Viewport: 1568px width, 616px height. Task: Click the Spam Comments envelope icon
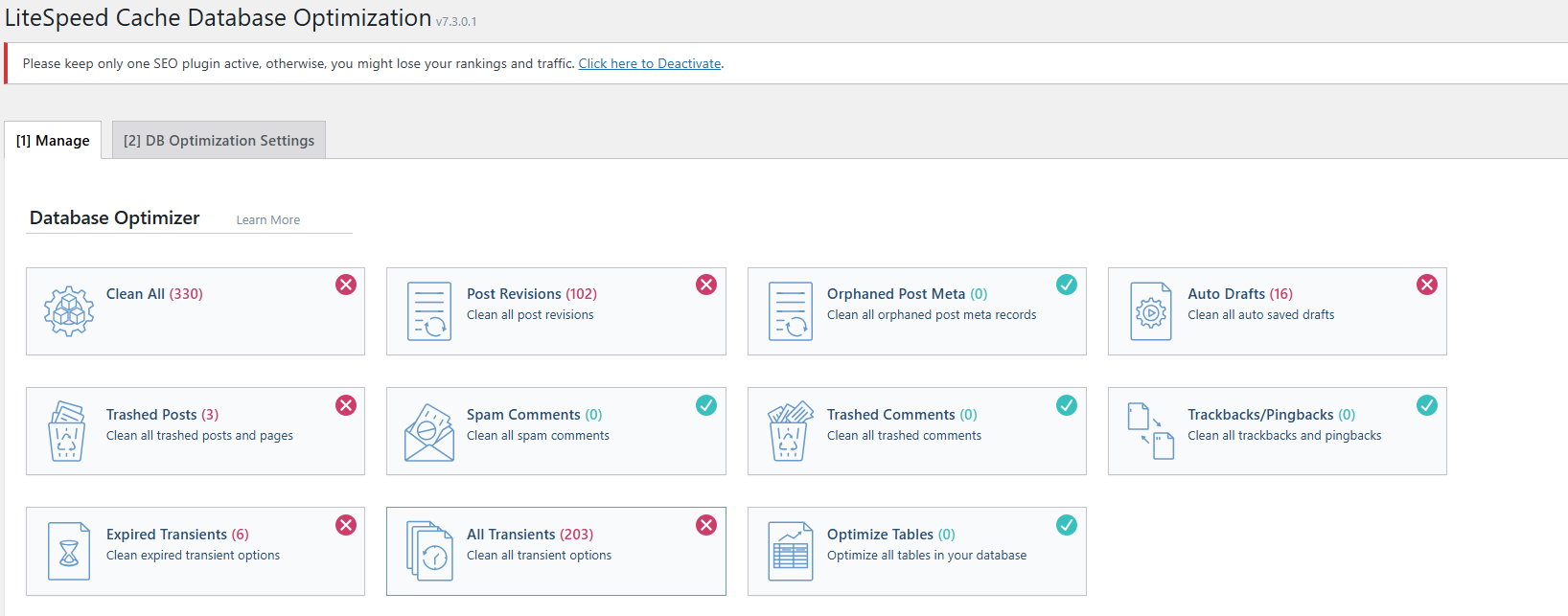pyautogui.click(x=429, y=432)
